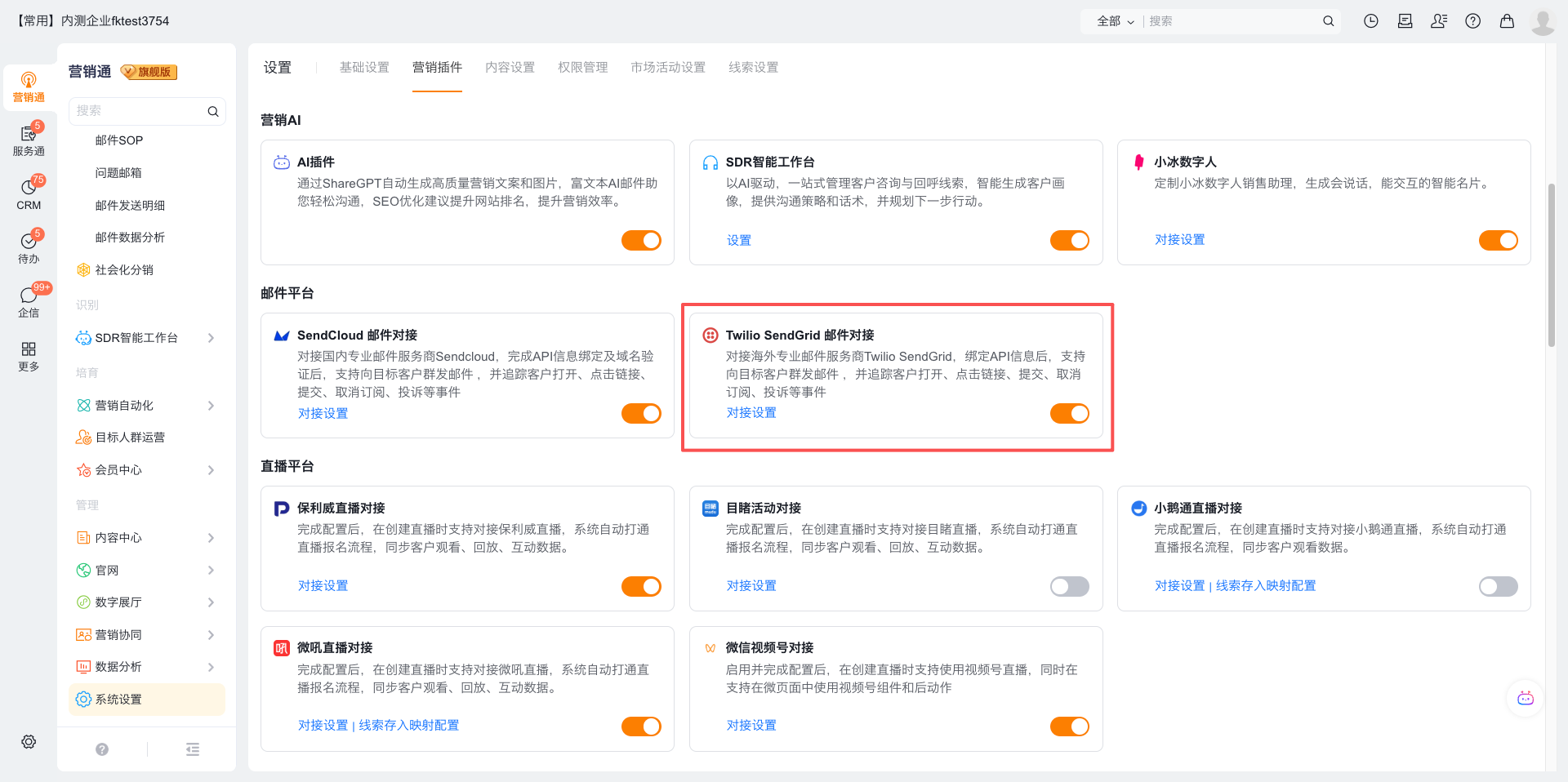
Task: Click the help icon at sidebar bottom
Action: tap(102, 749)
